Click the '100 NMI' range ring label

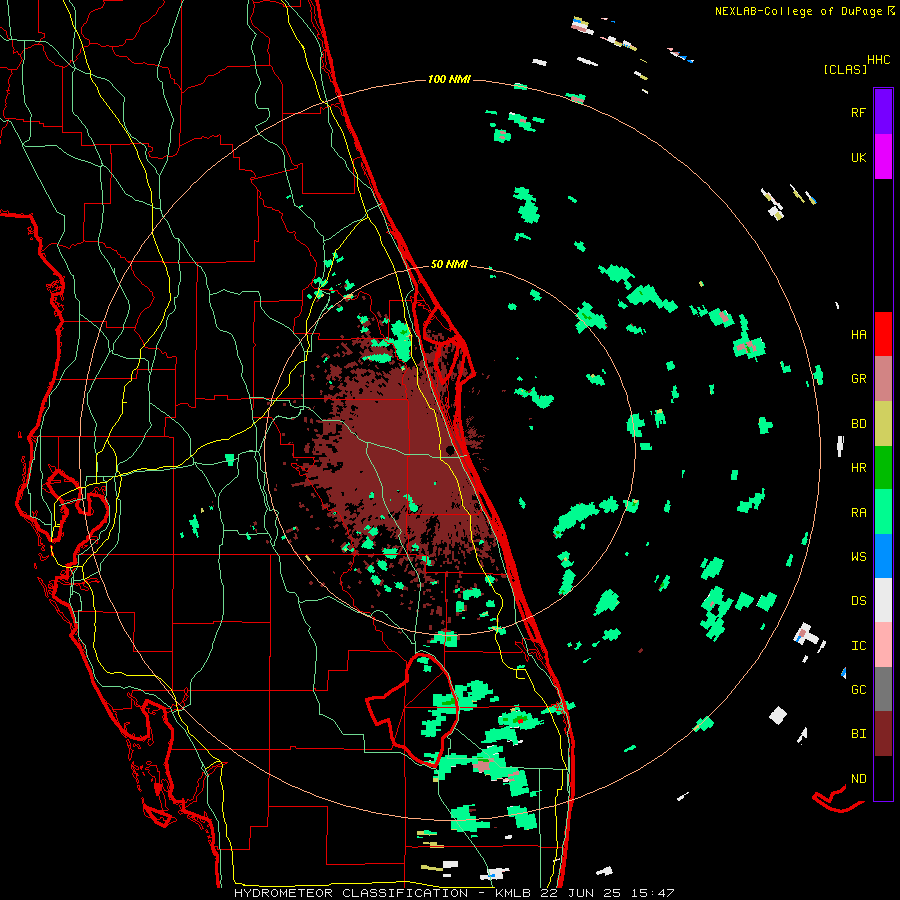tap(449, 79)
